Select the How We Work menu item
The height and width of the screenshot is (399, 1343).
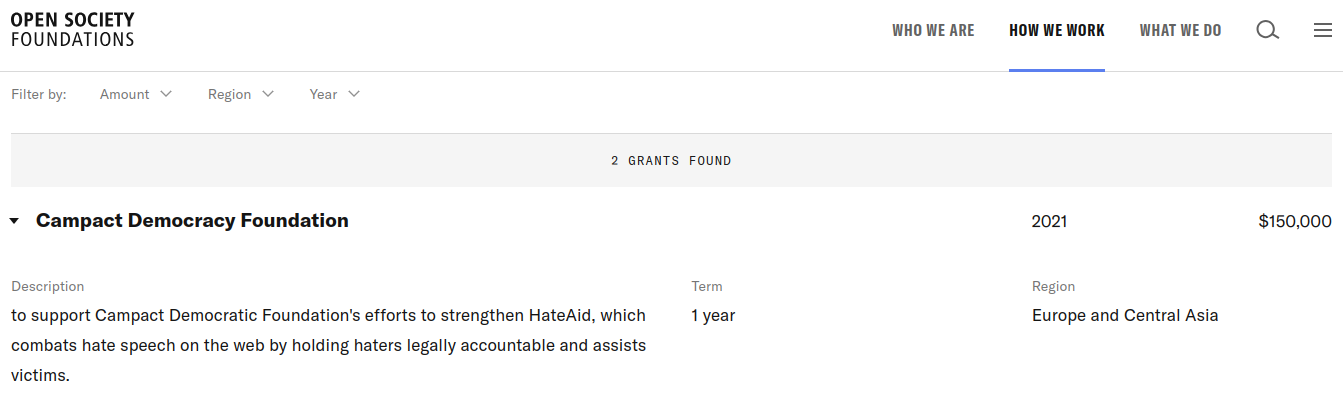click(1057, 30)
